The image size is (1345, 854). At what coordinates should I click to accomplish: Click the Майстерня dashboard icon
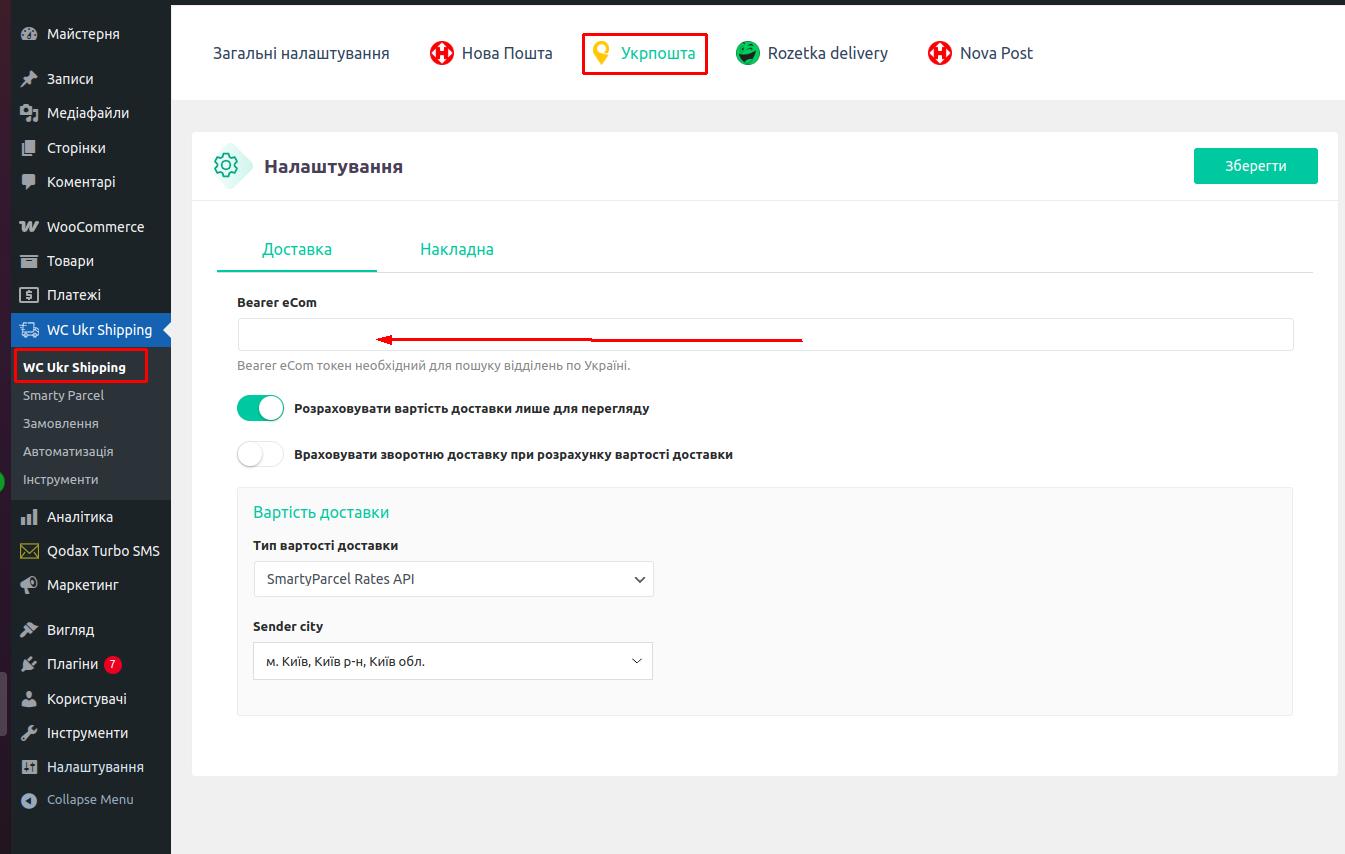[29, 34]
